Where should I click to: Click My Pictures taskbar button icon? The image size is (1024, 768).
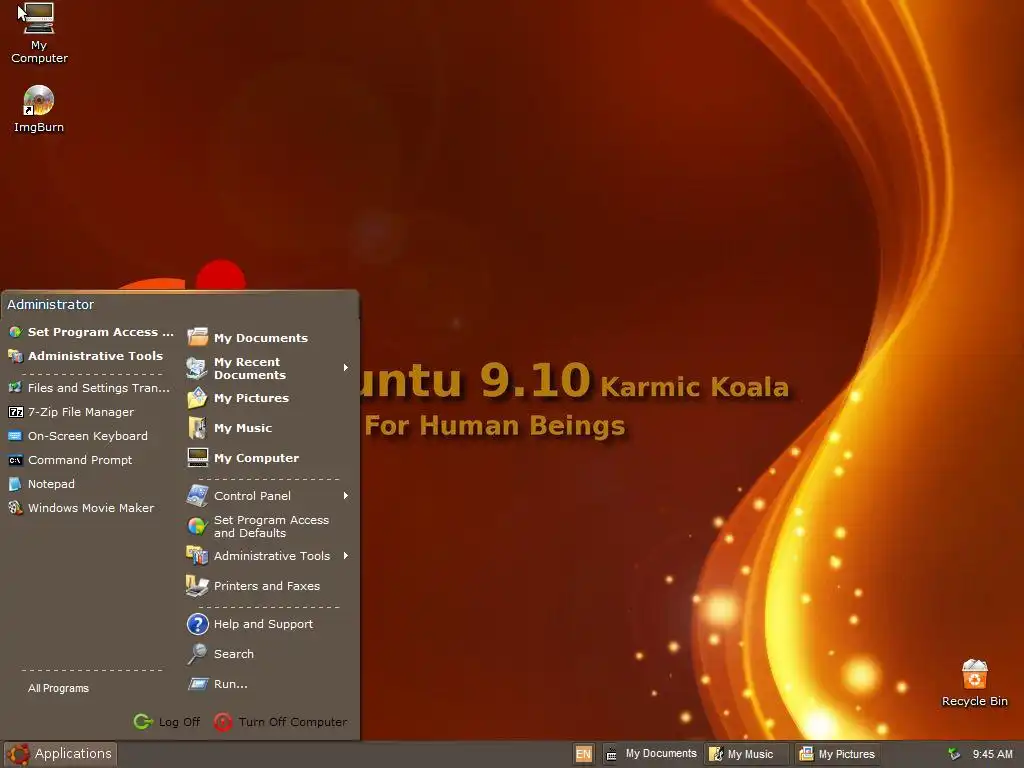click(x=807, y=754)
